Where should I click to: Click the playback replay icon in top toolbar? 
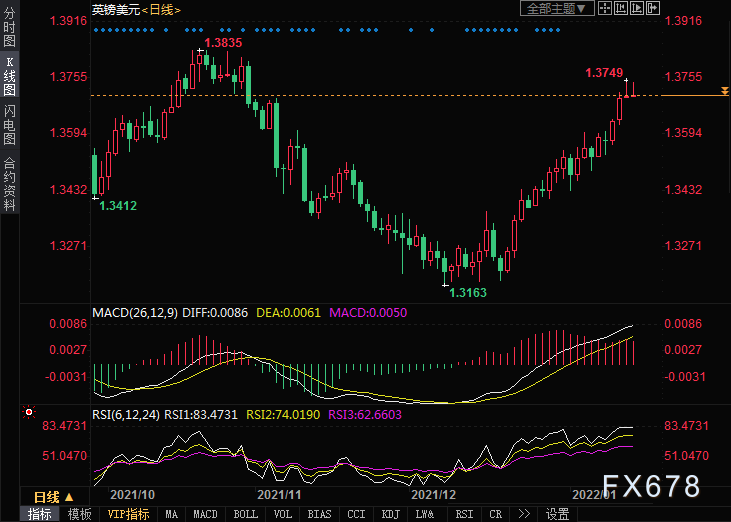click(637, 9)
